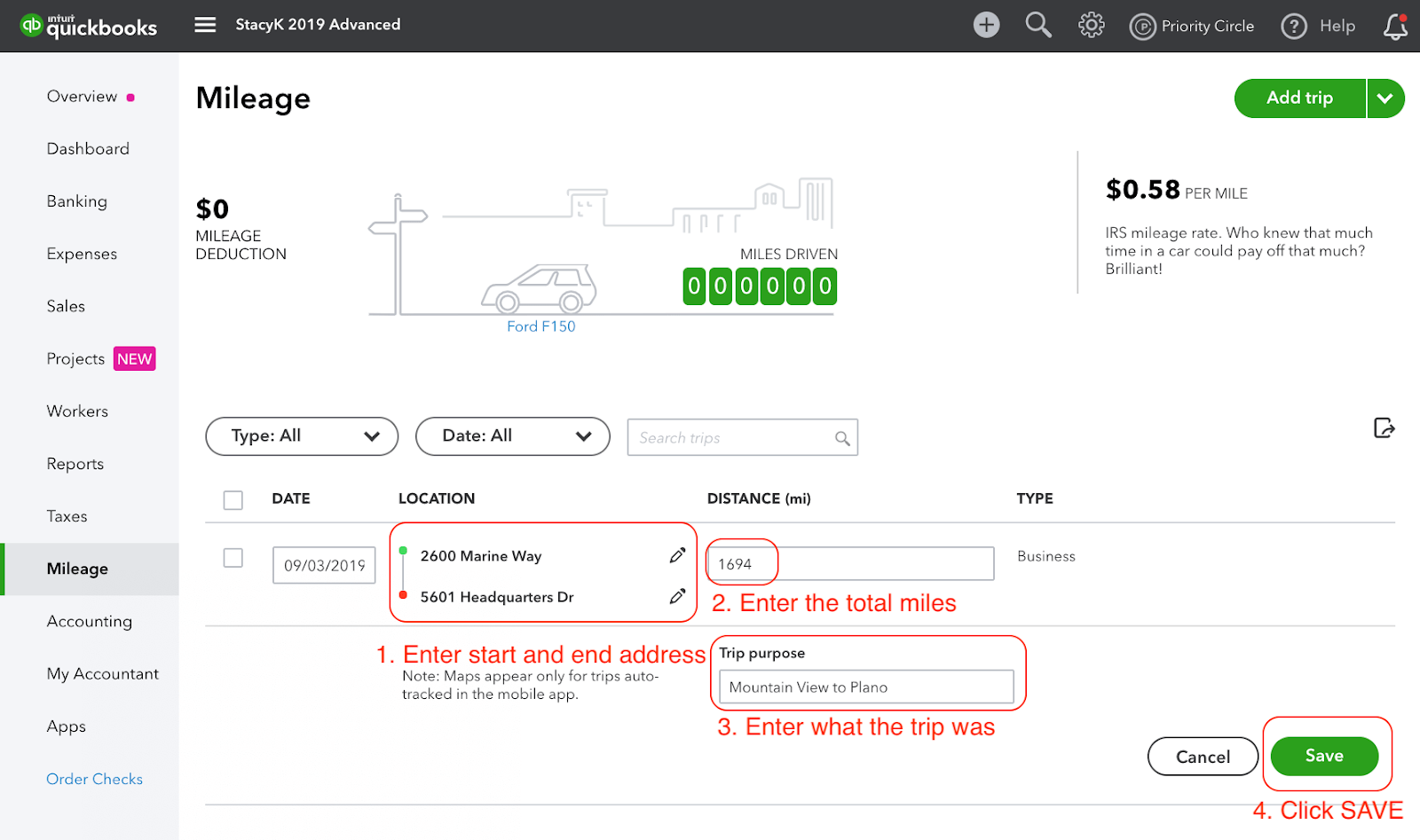Screen dimensions: 1420x840
Task: Click the trip date field 09/03/2019
Action: (324, 565)
